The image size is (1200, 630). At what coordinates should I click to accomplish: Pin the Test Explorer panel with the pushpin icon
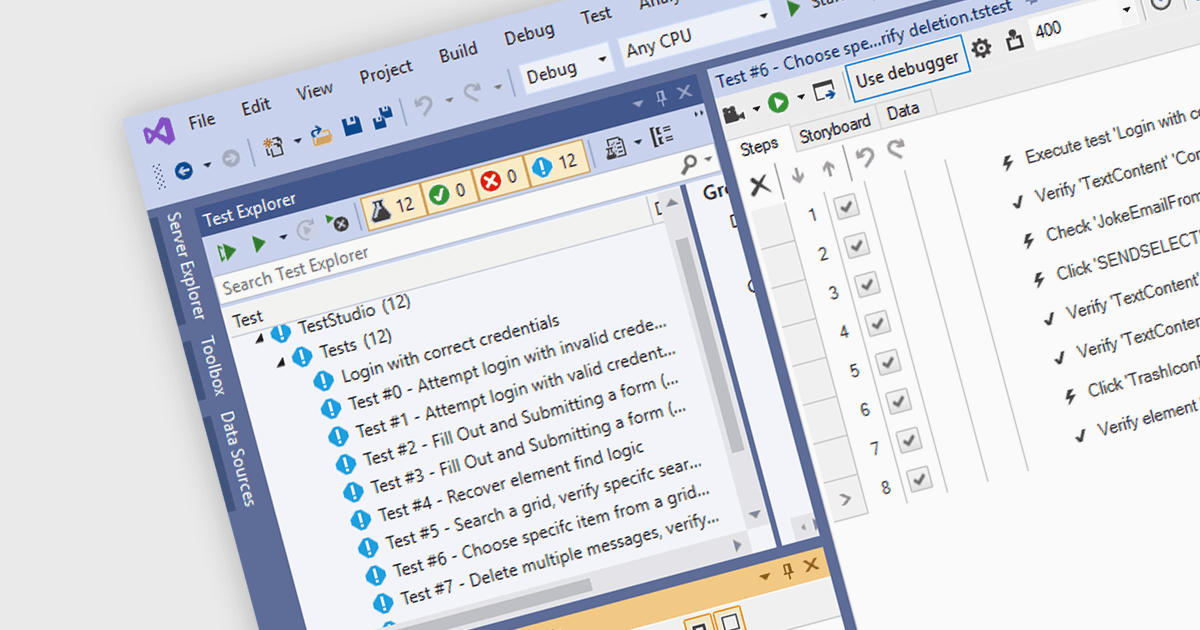(x=660, y=97)
